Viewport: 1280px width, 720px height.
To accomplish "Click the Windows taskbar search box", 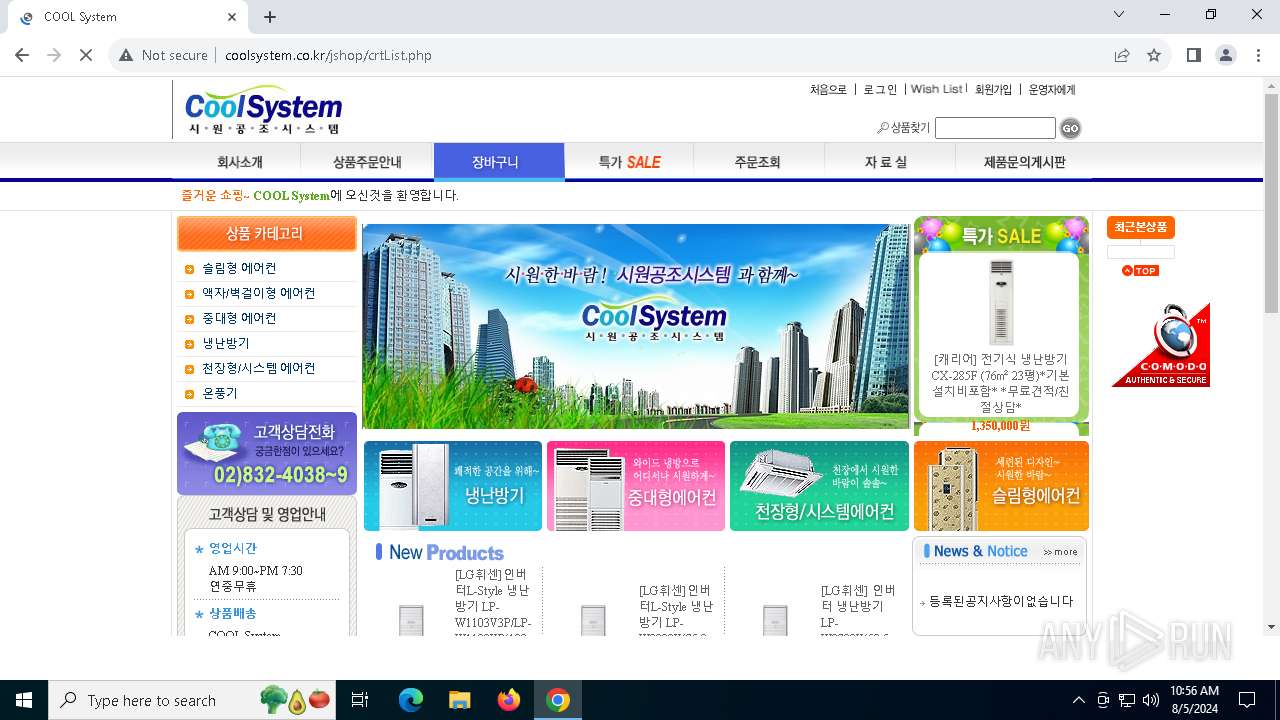I will [194, 700].
